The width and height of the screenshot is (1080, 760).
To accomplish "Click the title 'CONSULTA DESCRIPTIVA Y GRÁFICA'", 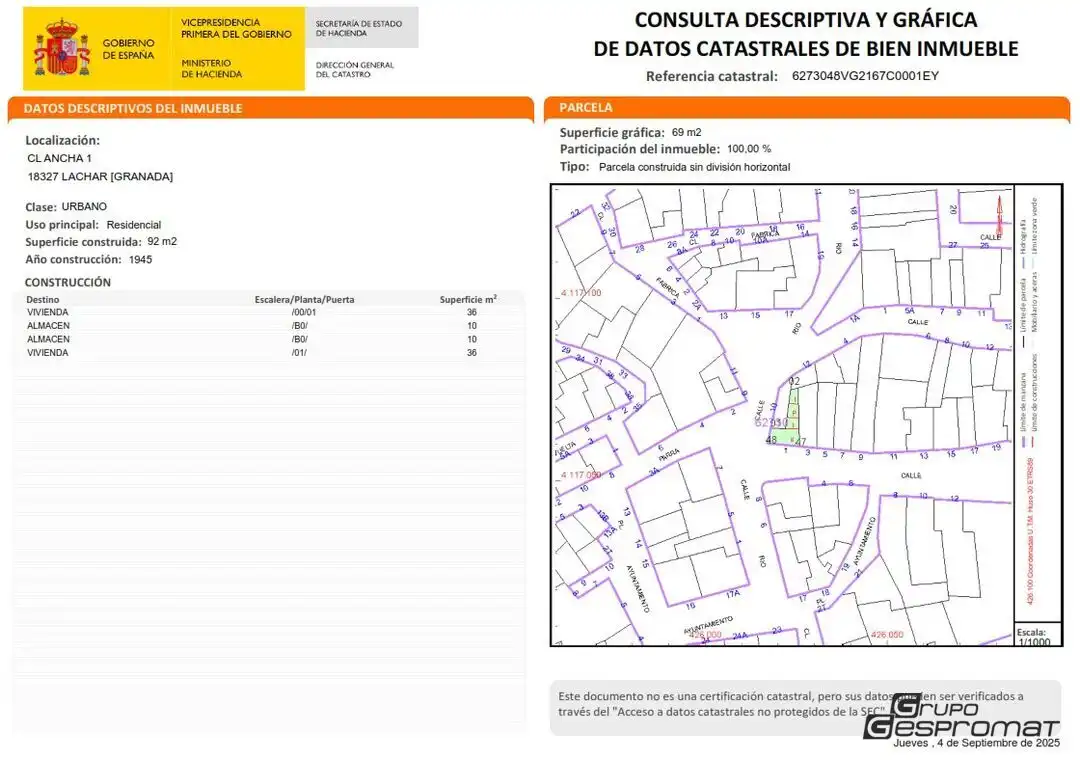I will (x=806, y=20).
